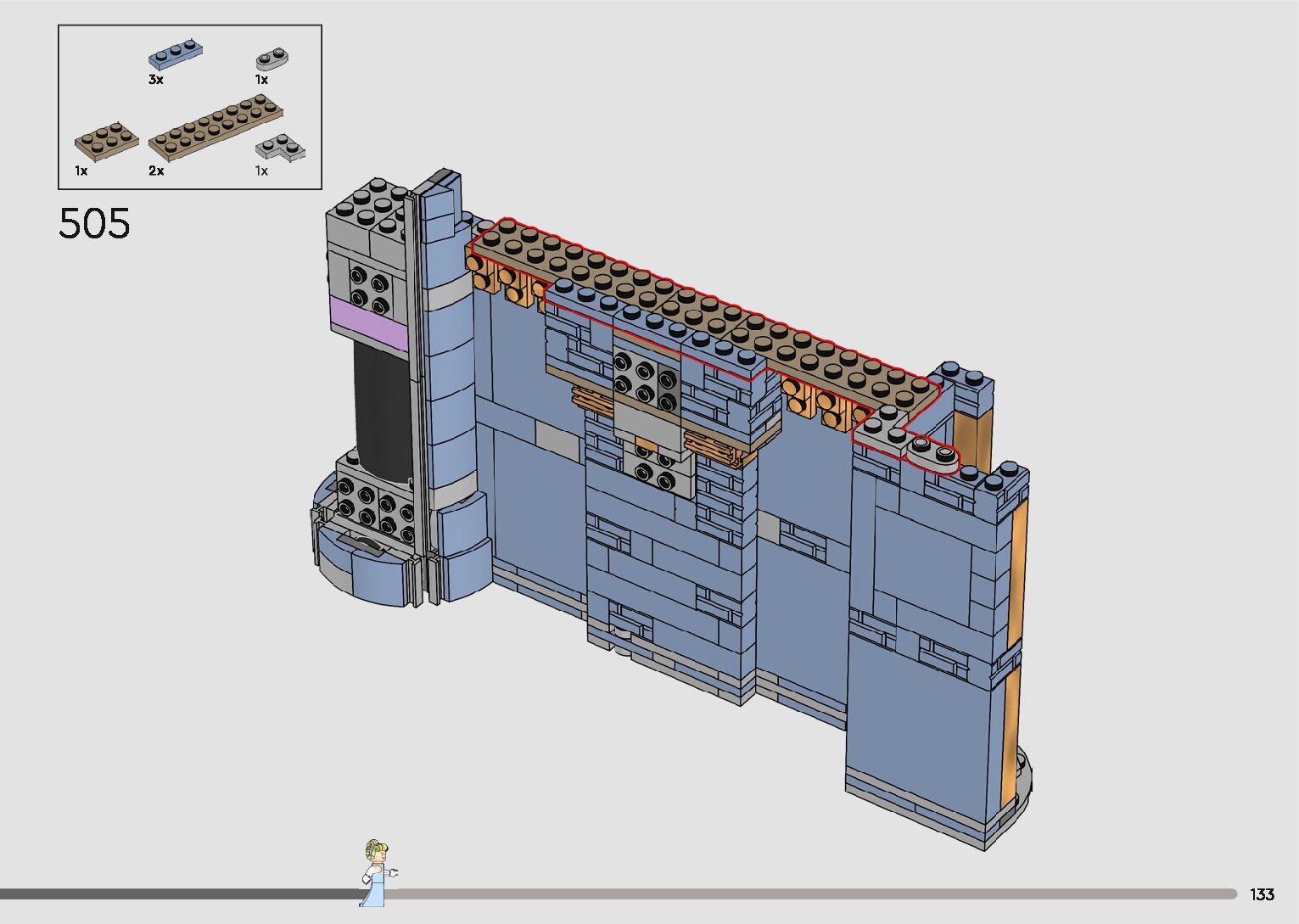
Task: Click the gray L-shaped corner plate part
Action: pos(281,148)
